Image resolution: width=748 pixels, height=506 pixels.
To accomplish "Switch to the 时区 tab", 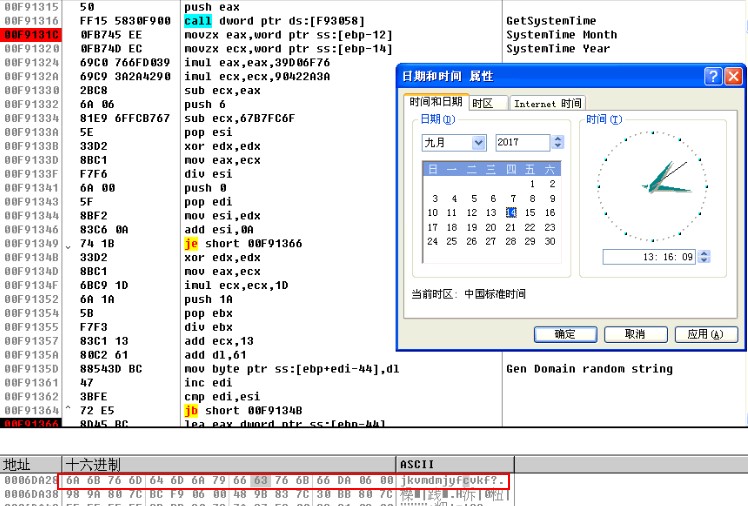I will tap(483, 103).
